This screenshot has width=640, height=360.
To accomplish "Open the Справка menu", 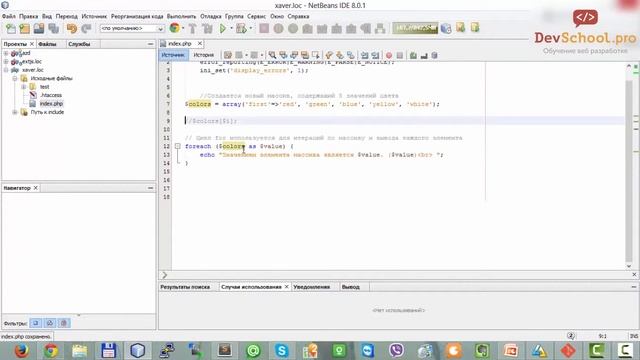I will pos(298,16).
